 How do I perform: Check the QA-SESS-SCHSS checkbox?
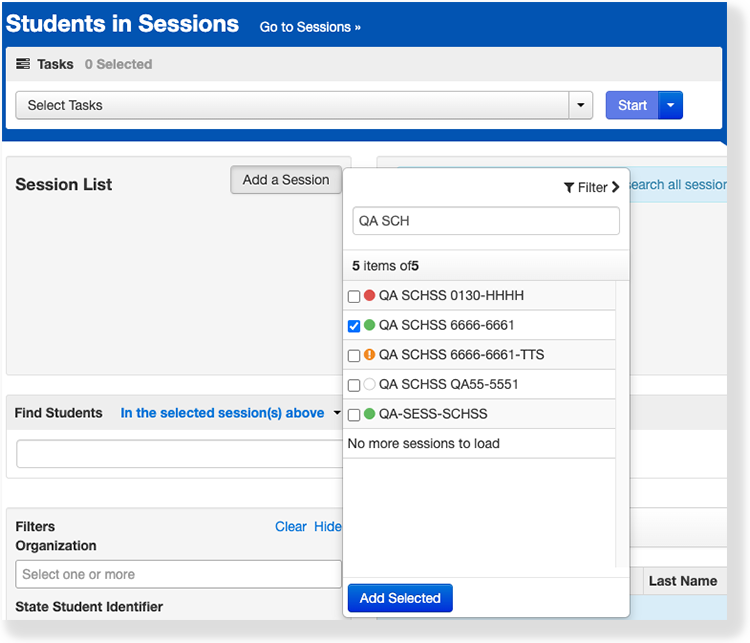click(353, 415)
